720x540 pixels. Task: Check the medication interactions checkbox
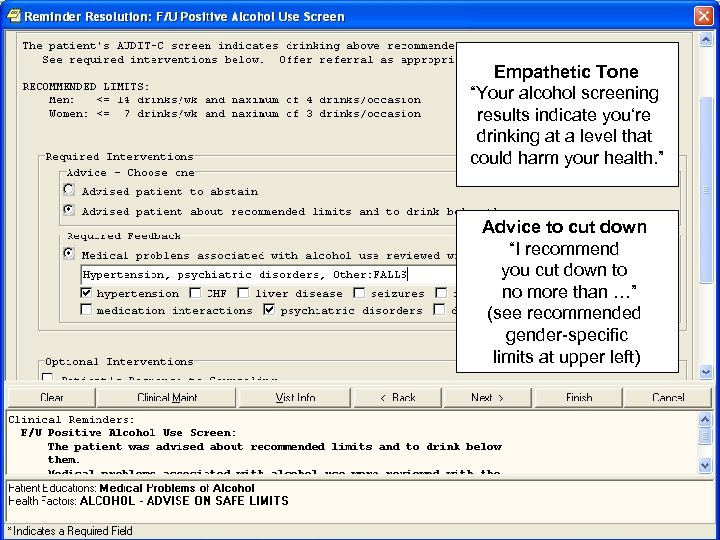pyautogui.click(x=86, y=309)
